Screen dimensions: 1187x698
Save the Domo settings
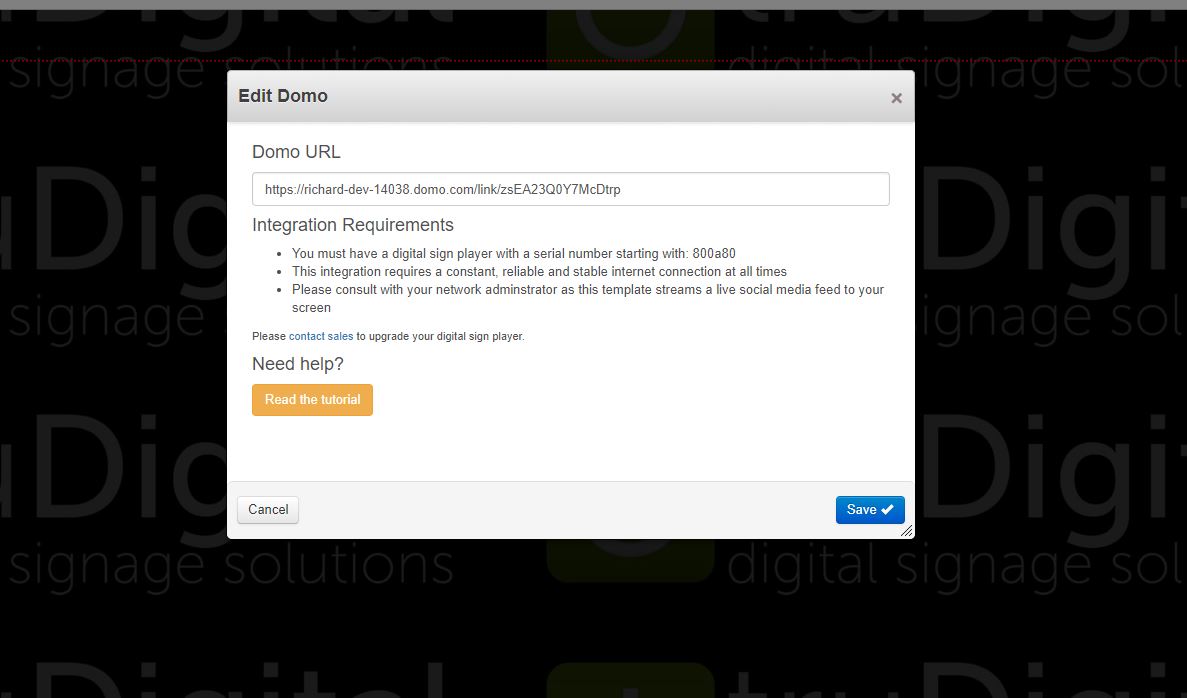[870, 509]
